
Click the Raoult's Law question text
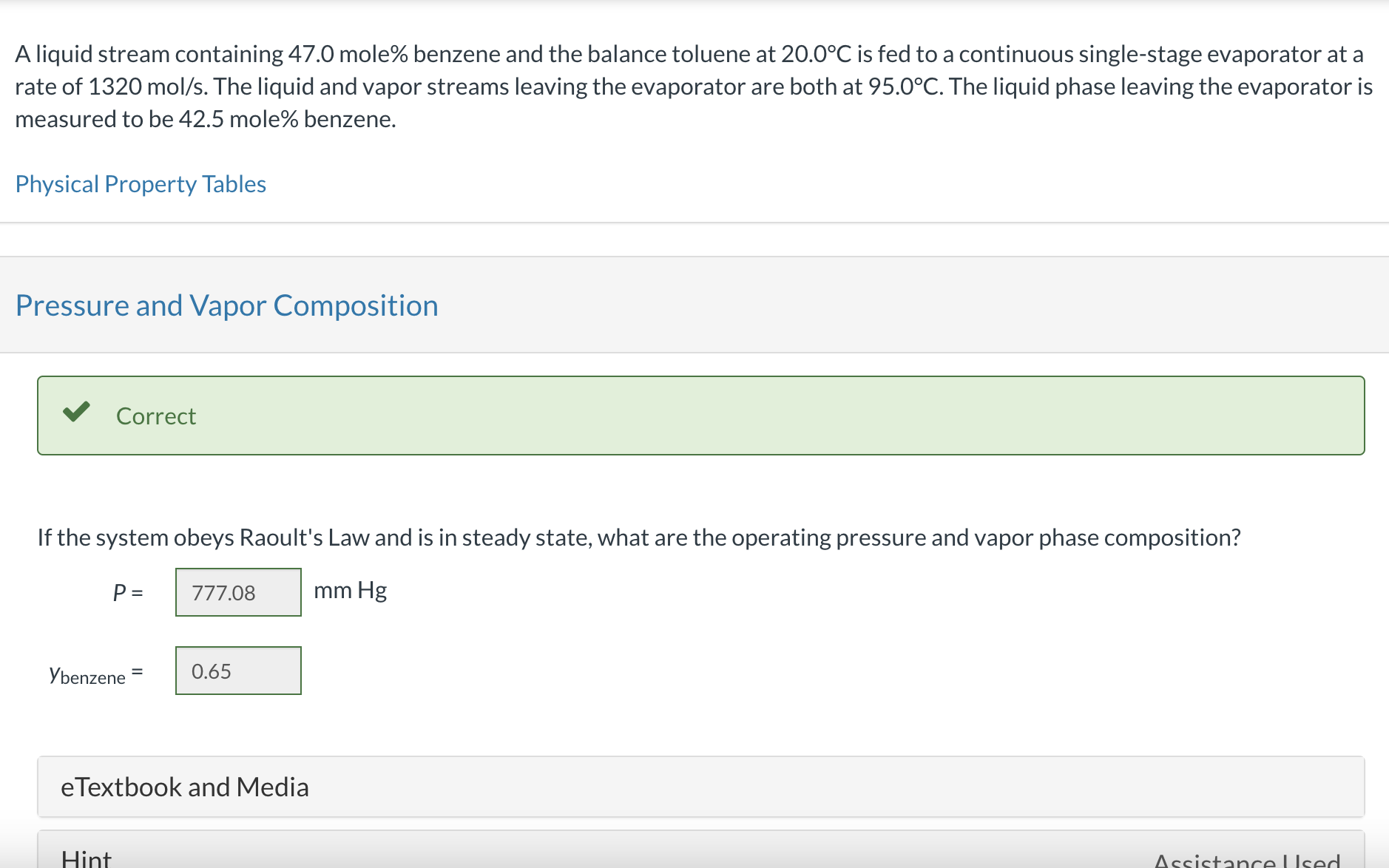tap(639, 538)
